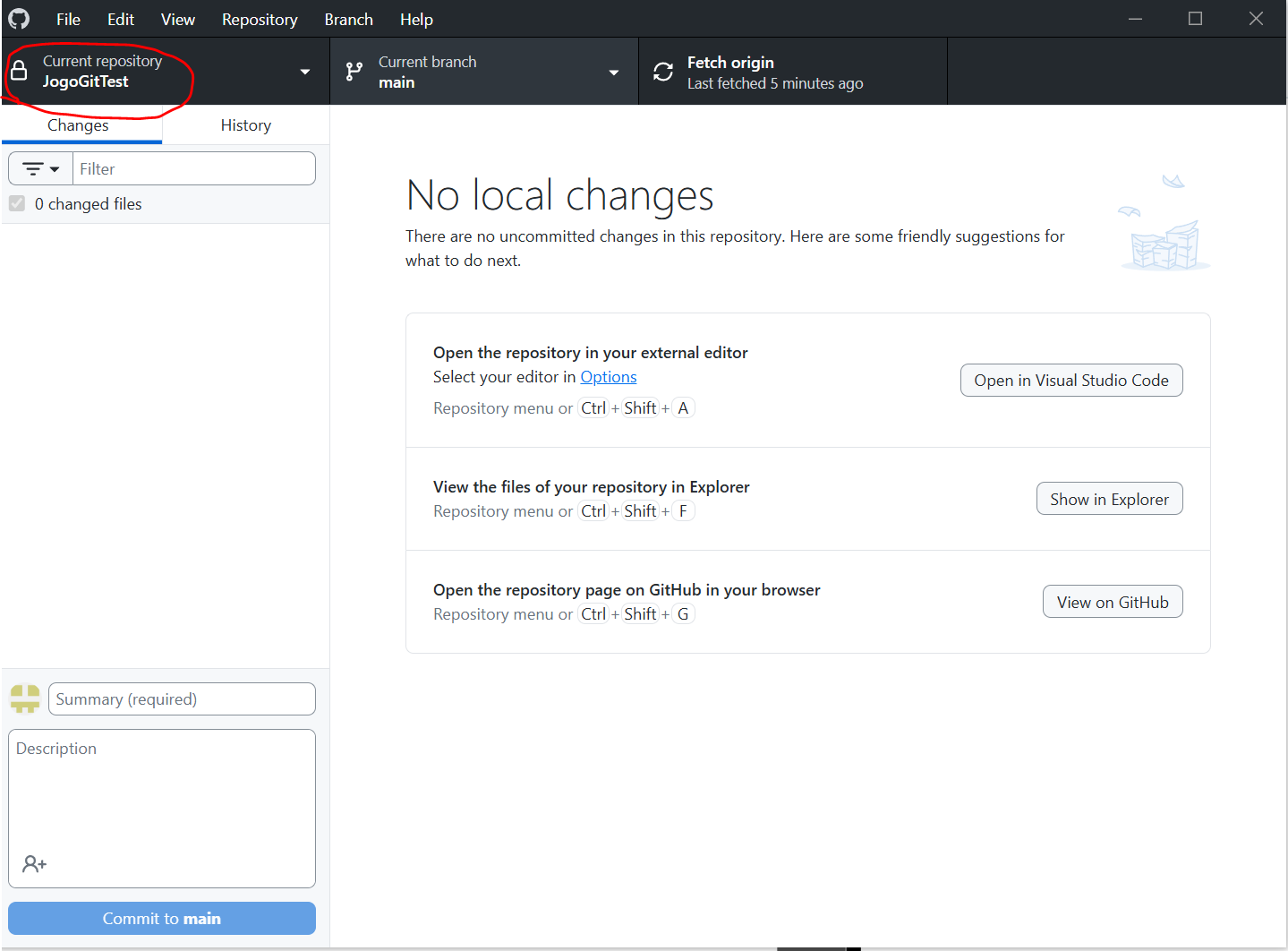Follow the Options link
The width and height of the screenshot is (1288, 951).
pyautogui.click(x=609, y=377)
